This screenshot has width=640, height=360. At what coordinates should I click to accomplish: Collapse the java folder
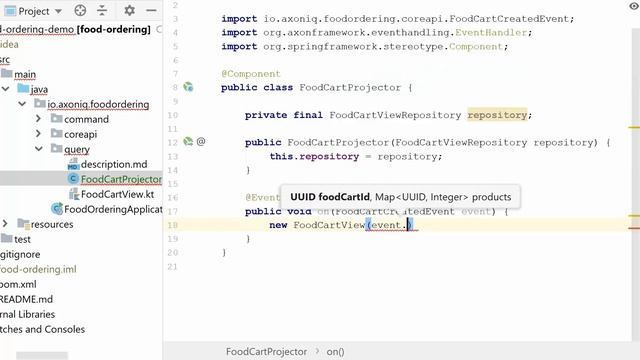click(x=6, y=89)
